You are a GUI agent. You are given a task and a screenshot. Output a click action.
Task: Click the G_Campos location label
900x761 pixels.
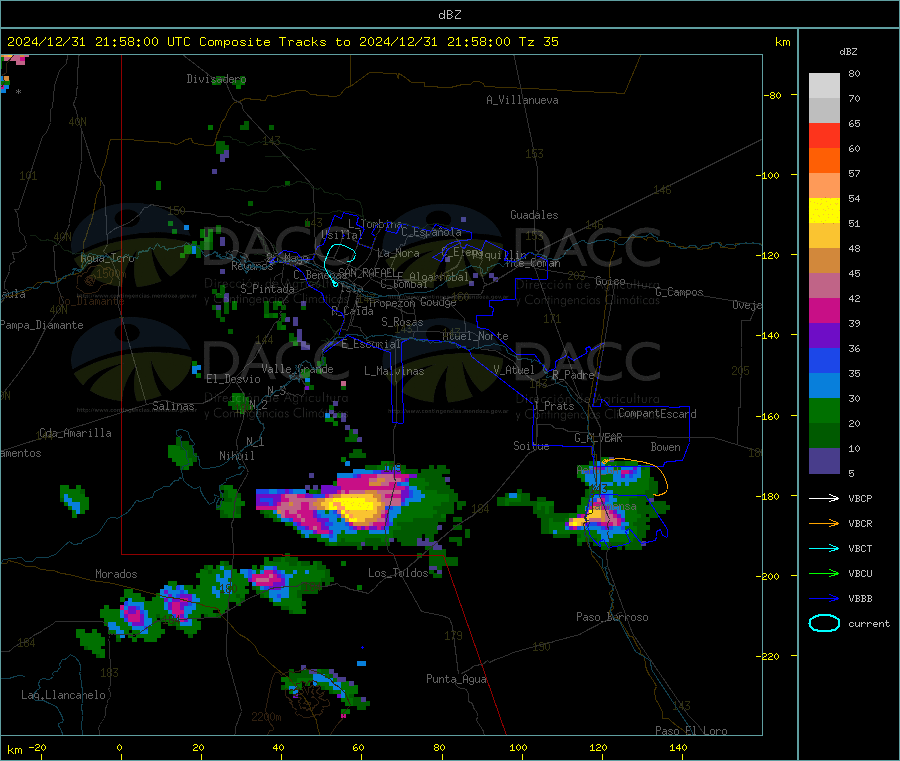[x=679, y=292]
